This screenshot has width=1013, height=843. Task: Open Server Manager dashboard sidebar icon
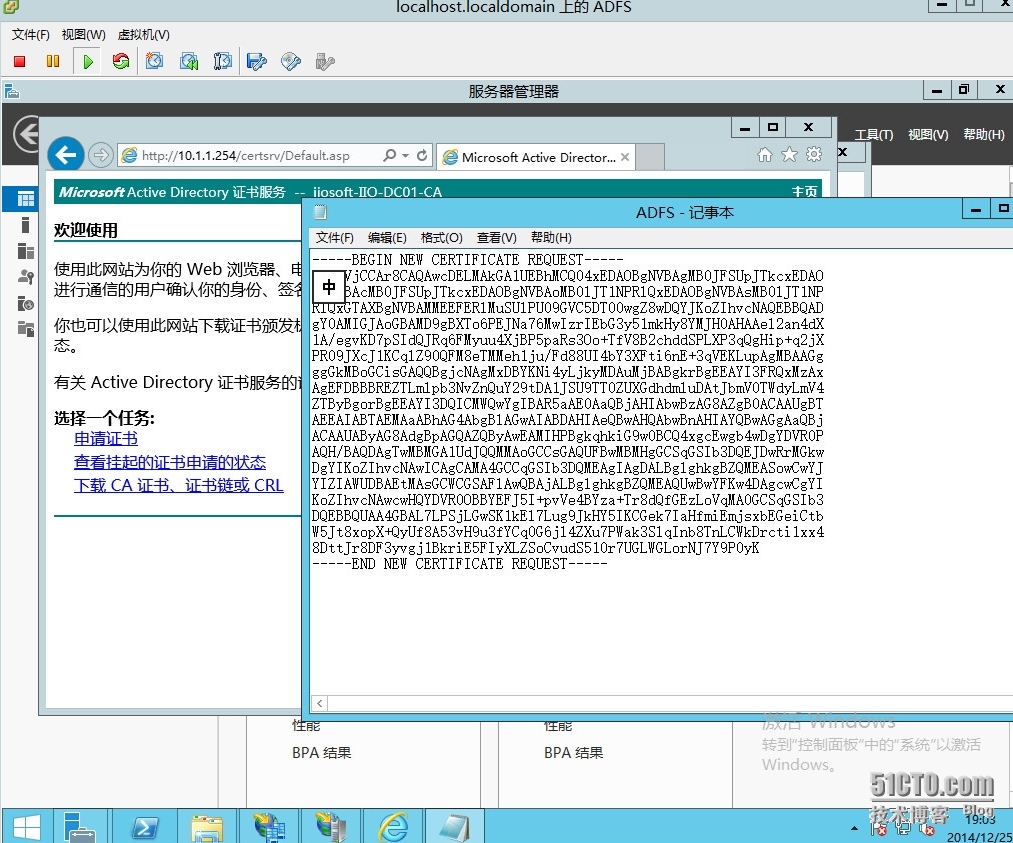point(26,199)
